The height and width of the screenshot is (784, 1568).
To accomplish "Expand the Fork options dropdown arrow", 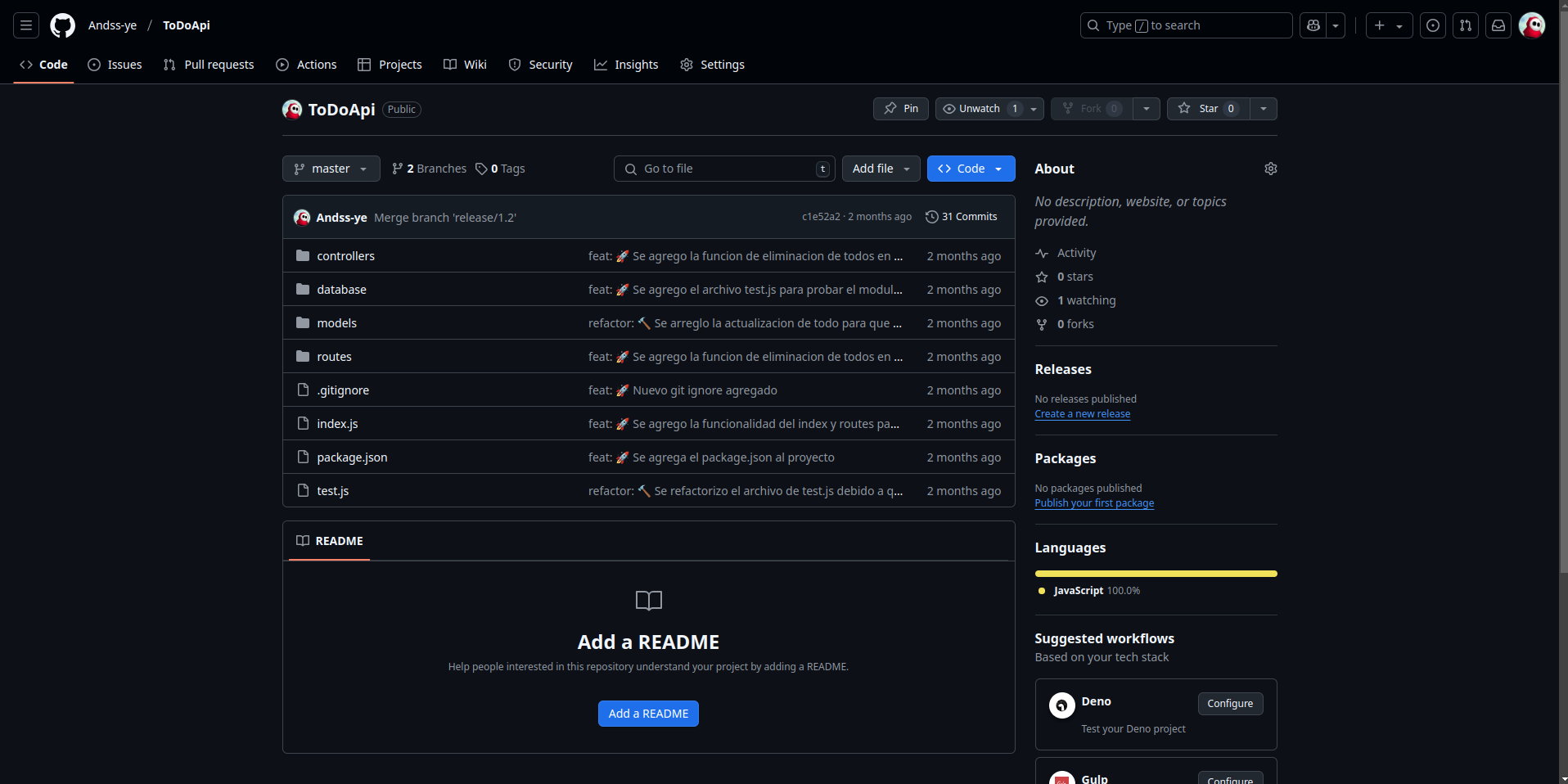I will (1147, 109).
